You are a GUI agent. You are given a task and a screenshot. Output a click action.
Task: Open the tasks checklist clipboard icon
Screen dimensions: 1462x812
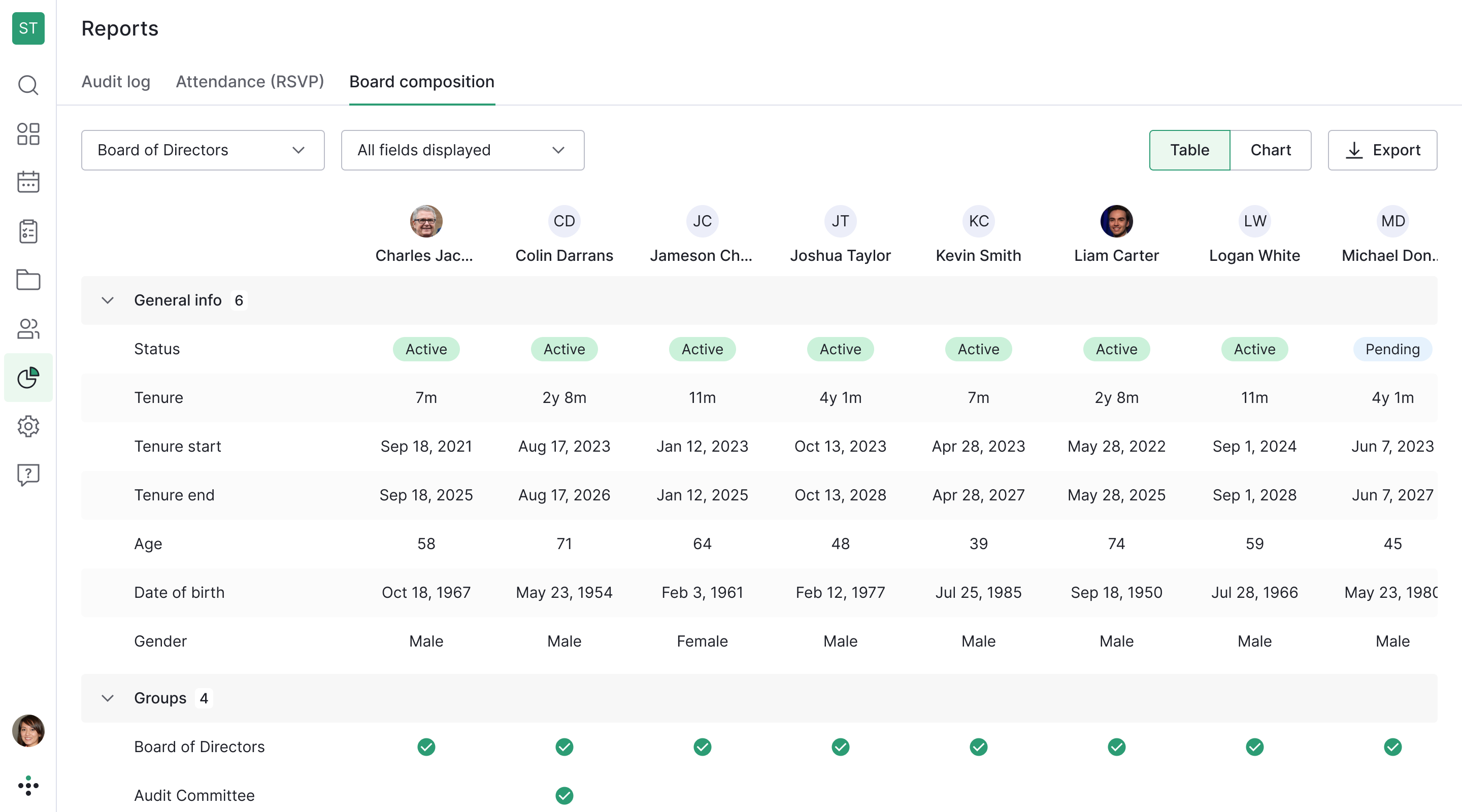click(28, 231)
